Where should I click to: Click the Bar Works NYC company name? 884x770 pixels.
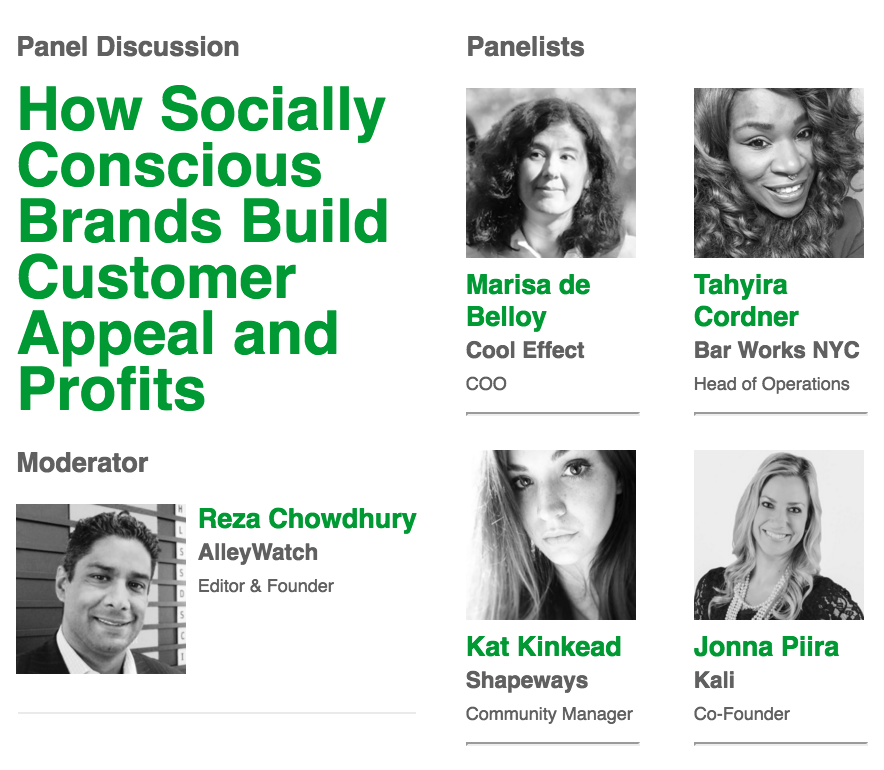(776, 350)
